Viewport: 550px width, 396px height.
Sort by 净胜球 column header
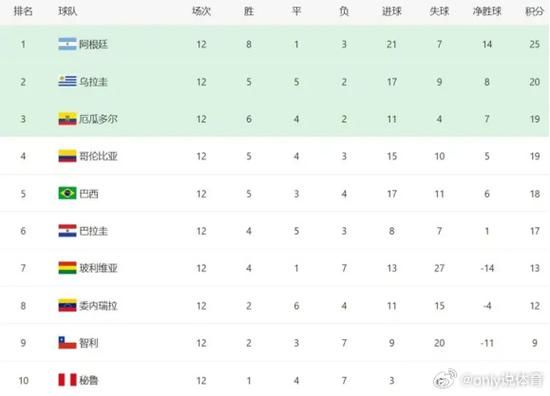click(487, 11)
